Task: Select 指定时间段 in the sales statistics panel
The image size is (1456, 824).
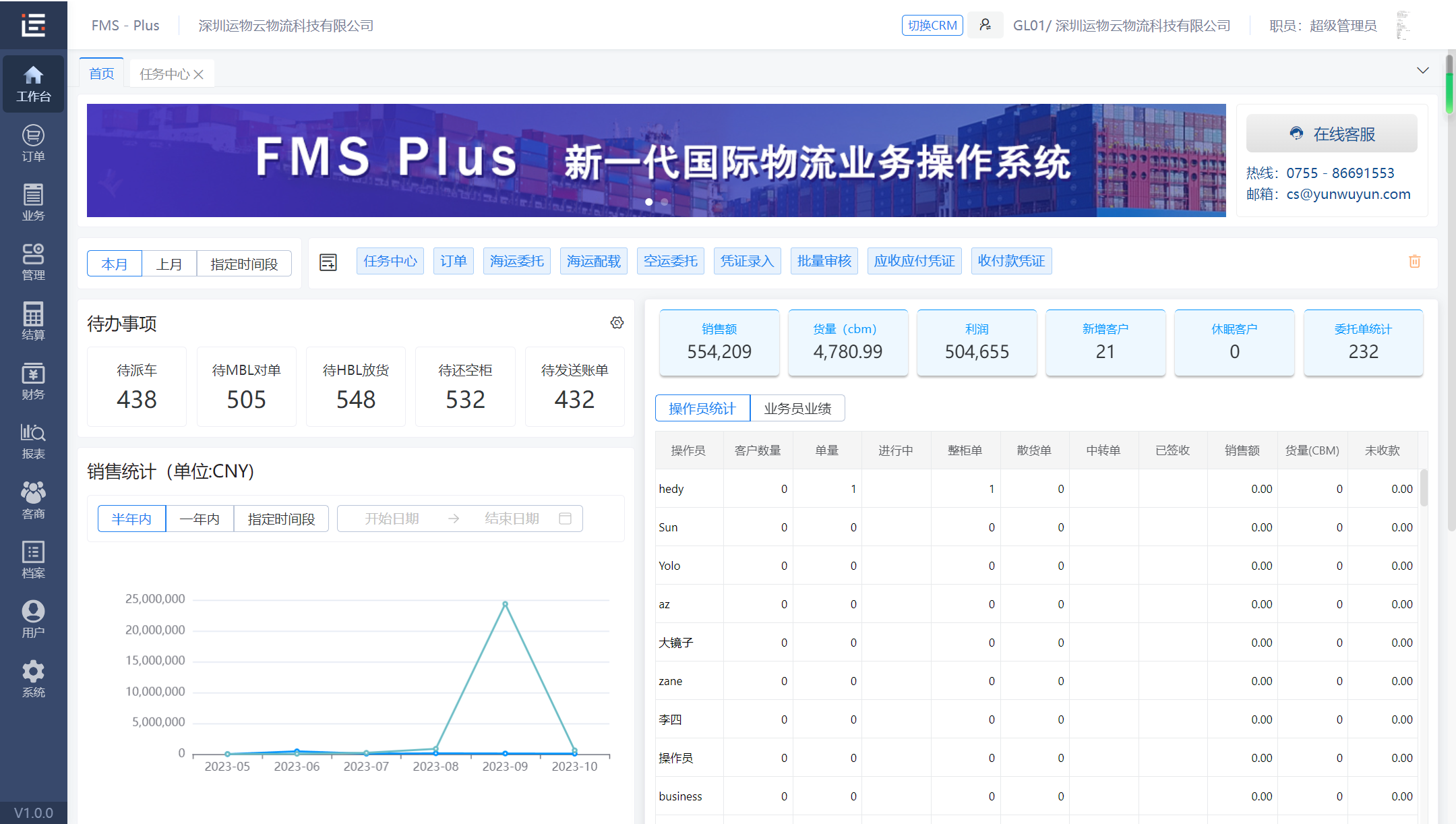Action: 281,519
